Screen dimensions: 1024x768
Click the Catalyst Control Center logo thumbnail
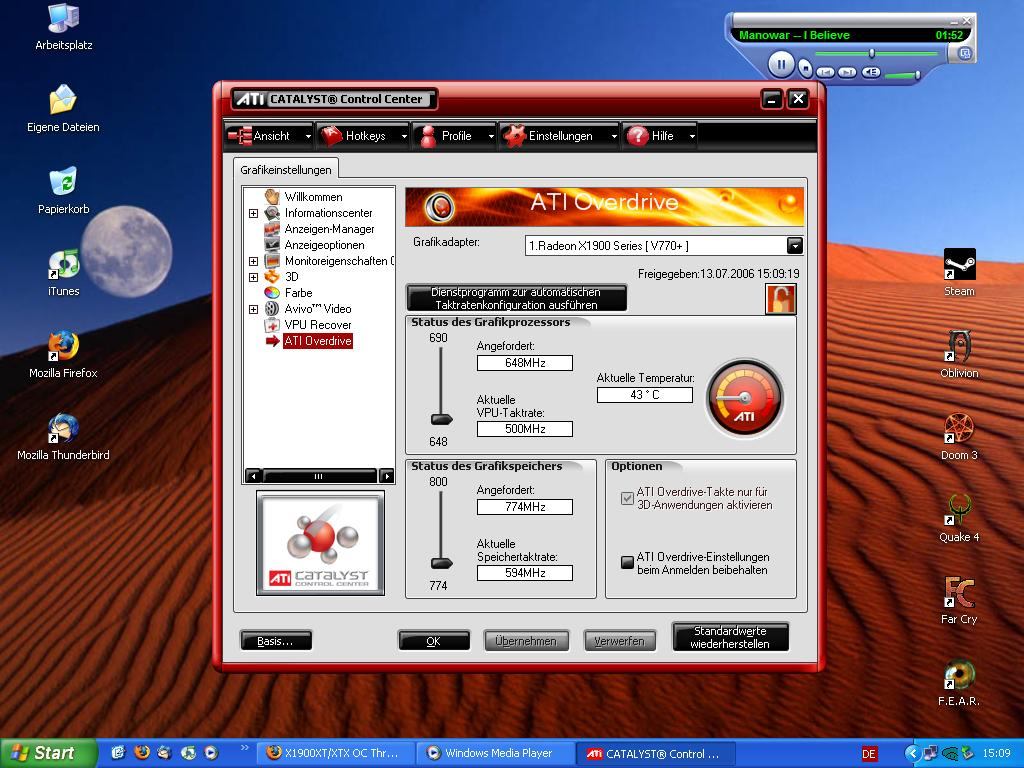[x=320, y=543]
